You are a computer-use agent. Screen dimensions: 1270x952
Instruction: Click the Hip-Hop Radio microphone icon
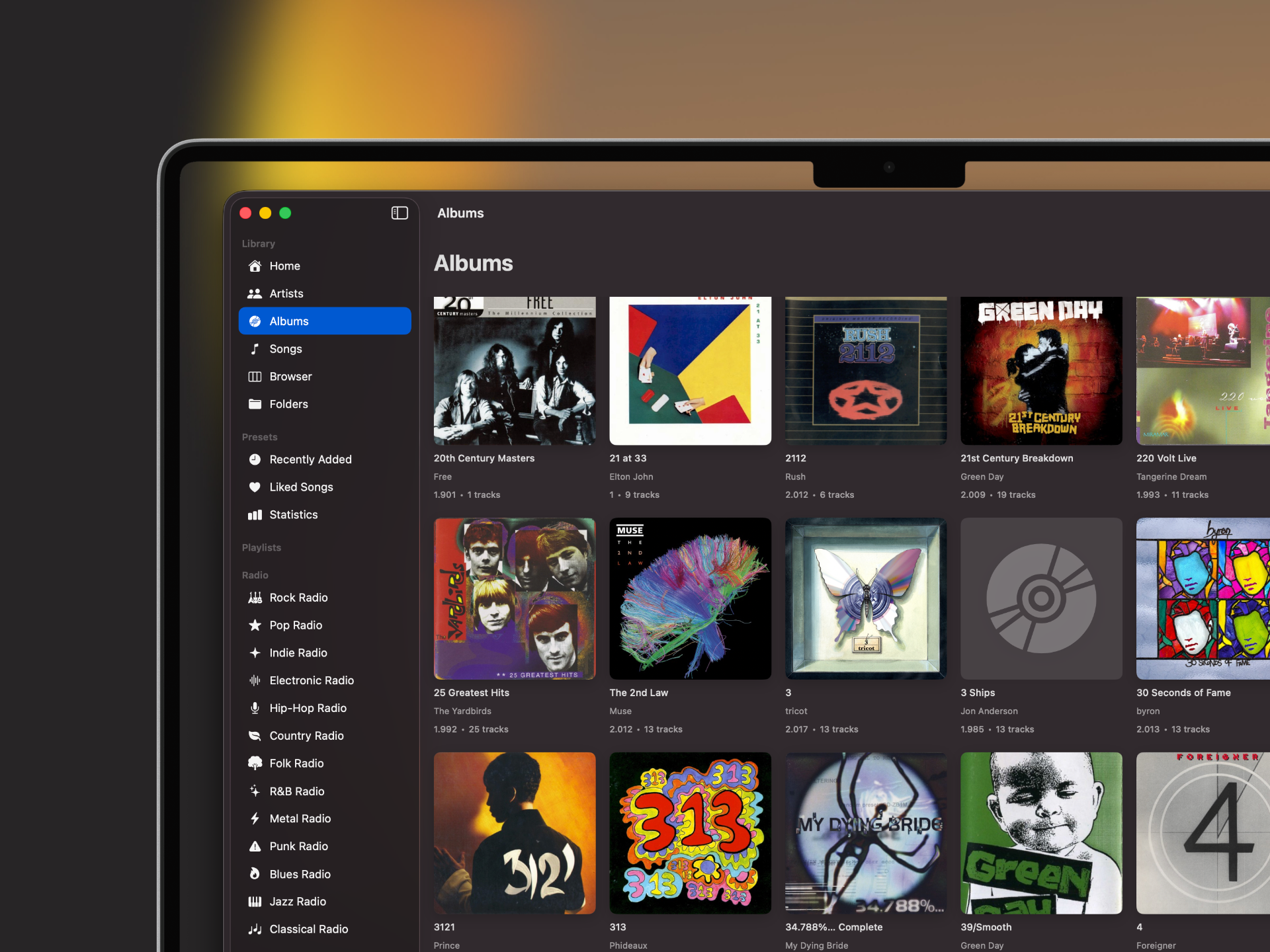pos(255,708)
